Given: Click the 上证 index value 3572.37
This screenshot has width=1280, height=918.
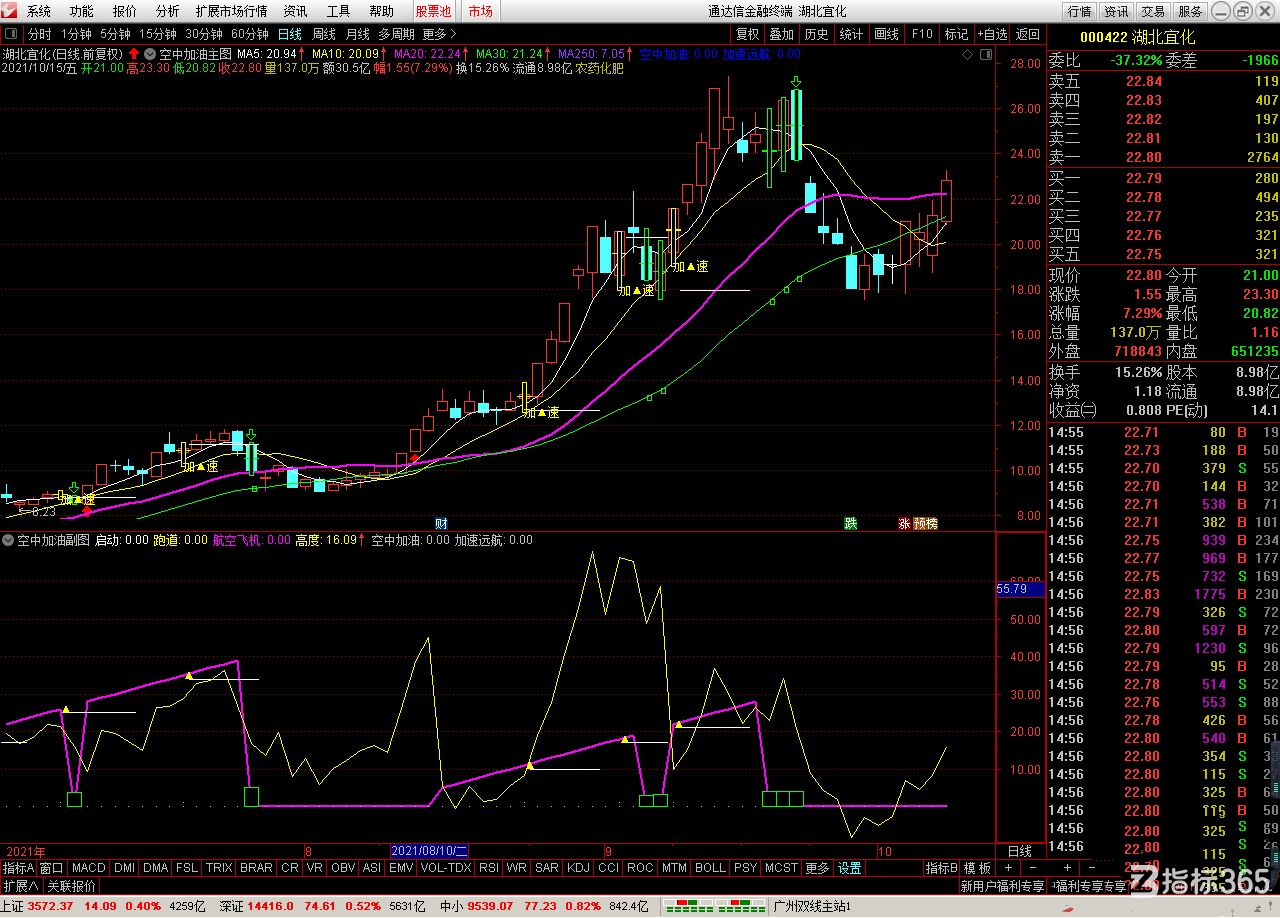Looking at the screenshot, I should [48, 906].
